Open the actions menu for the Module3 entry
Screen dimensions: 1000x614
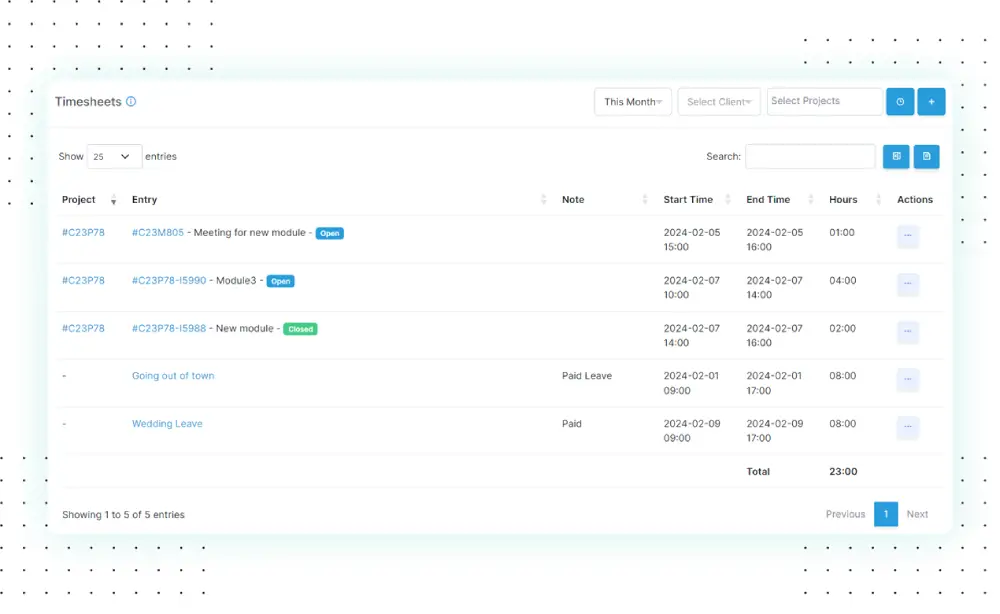(907, 284)
